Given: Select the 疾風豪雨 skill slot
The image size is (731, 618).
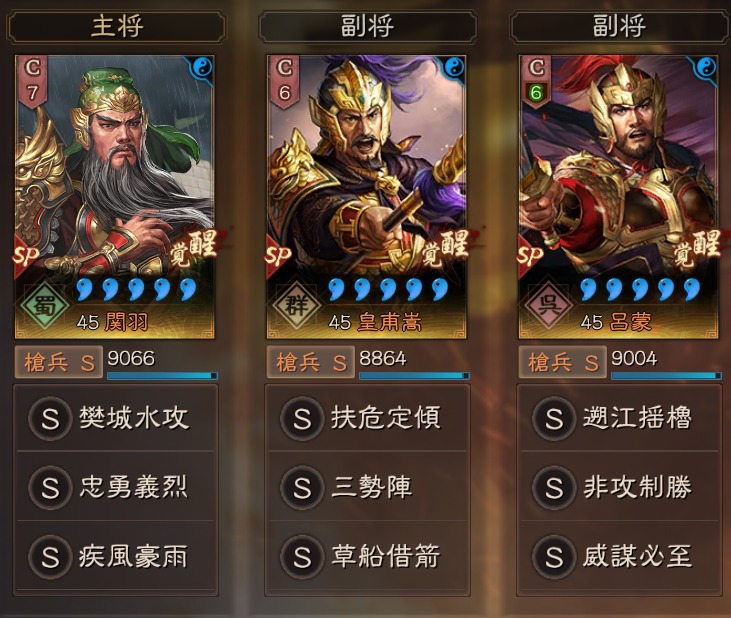Looking at the screenshot, I should pyautogui.click(x=116, y=556).
